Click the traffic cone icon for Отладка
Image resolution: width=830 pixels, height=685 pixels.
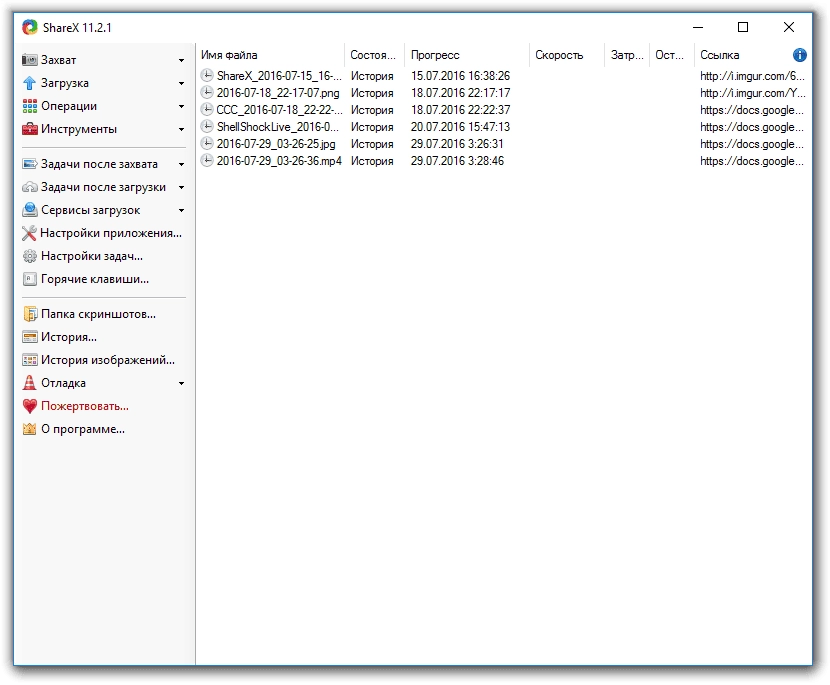click(x=30, y=383)
